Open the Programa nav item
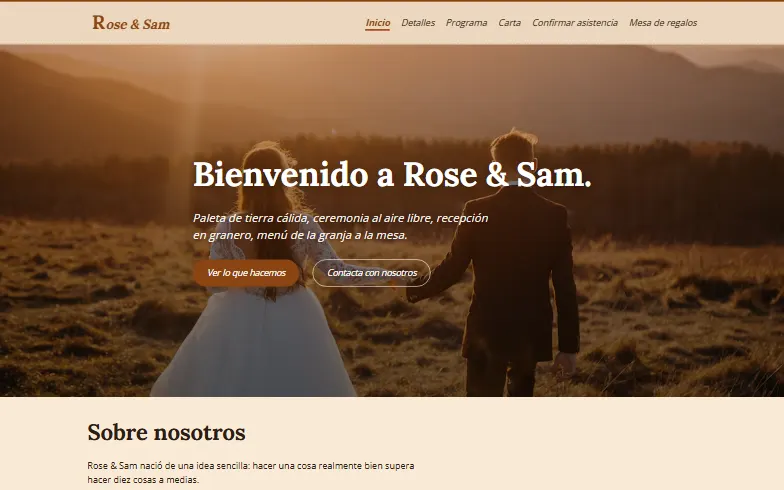784x490 pixels. click(x=466, y=23)
